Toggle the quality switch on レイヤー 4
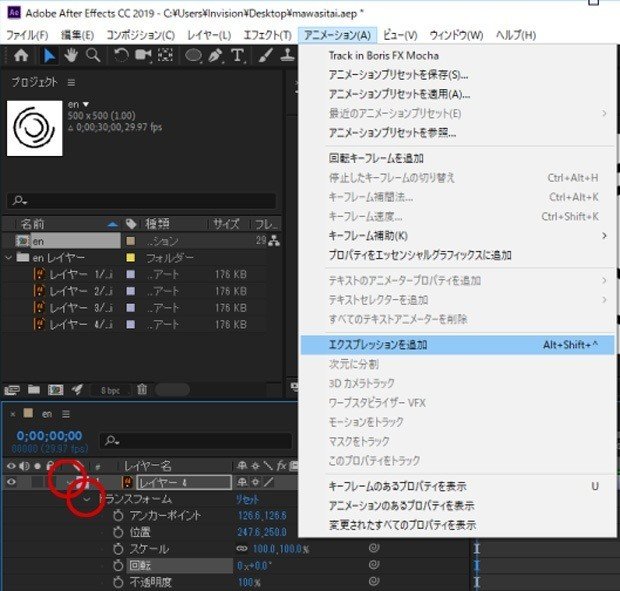 pos(269,482)
